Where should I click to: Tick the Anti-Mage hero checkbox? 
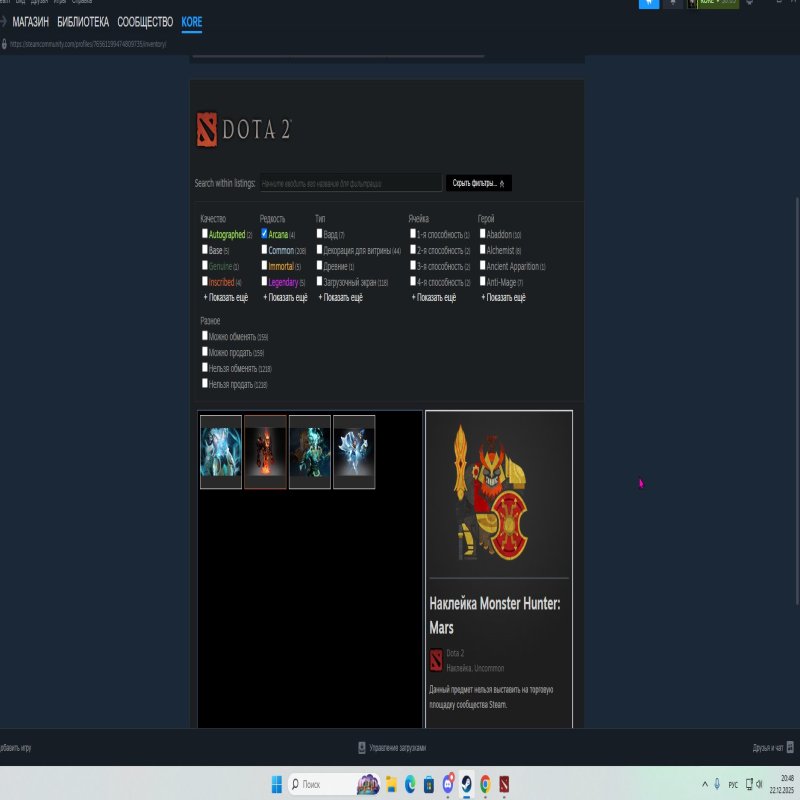point(483,282)
